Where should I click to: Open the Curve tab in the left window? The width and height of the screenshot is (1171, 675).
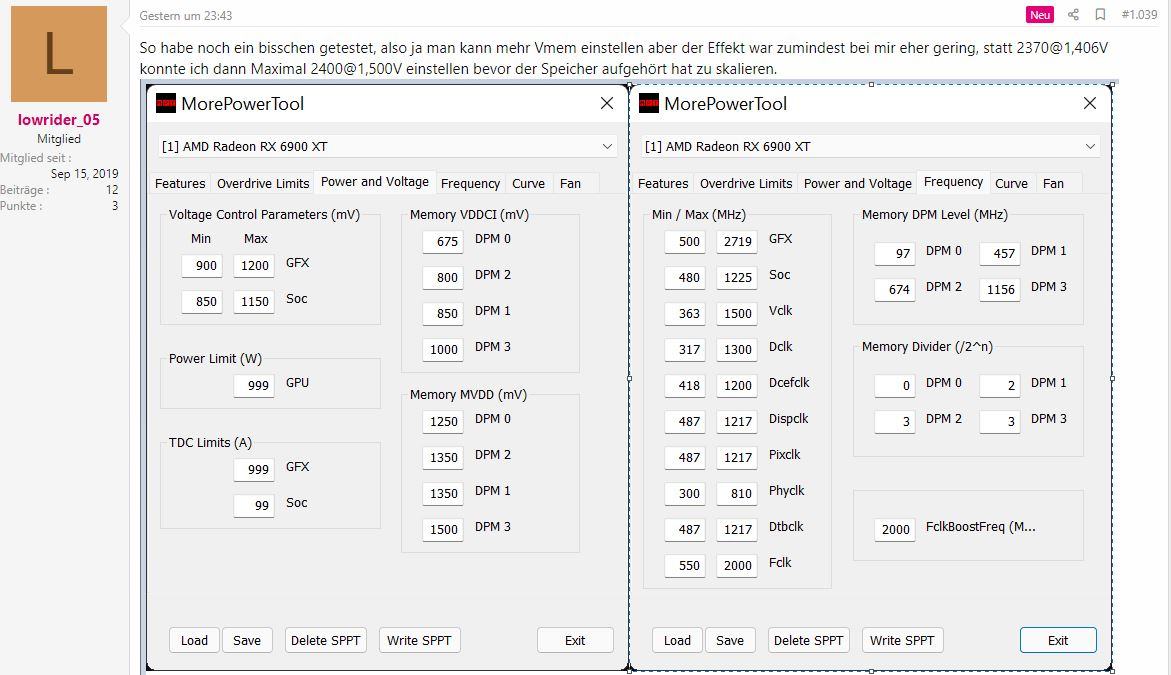pyautogui.click(x=528, y=184)
